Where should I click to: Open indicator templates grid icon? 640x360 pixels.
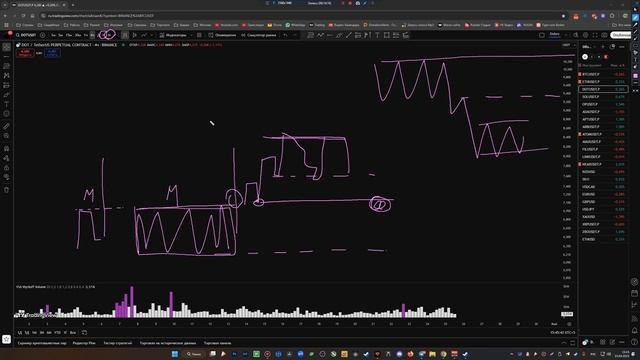point(199,36)
